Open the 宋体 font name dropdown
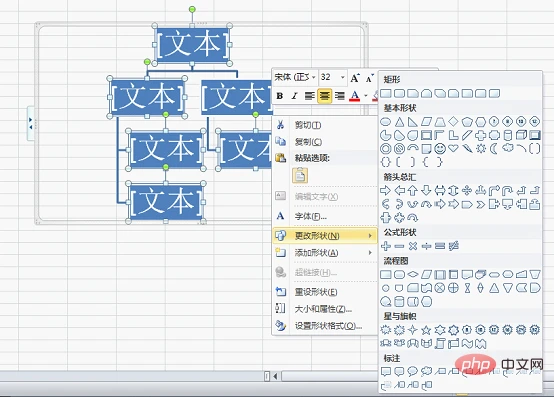Screen dimensions: 554x397 tap(313, 77)
